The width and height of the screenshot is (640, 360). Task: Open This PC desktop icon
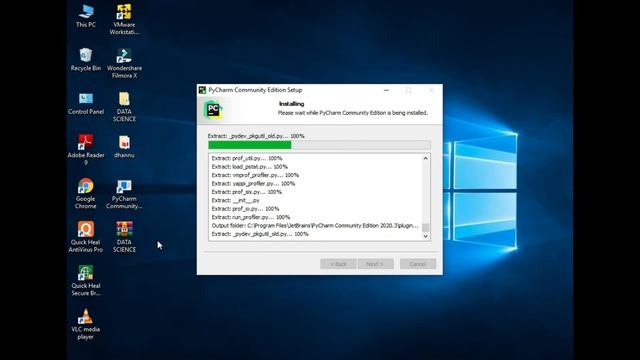(x=86, y=16)
